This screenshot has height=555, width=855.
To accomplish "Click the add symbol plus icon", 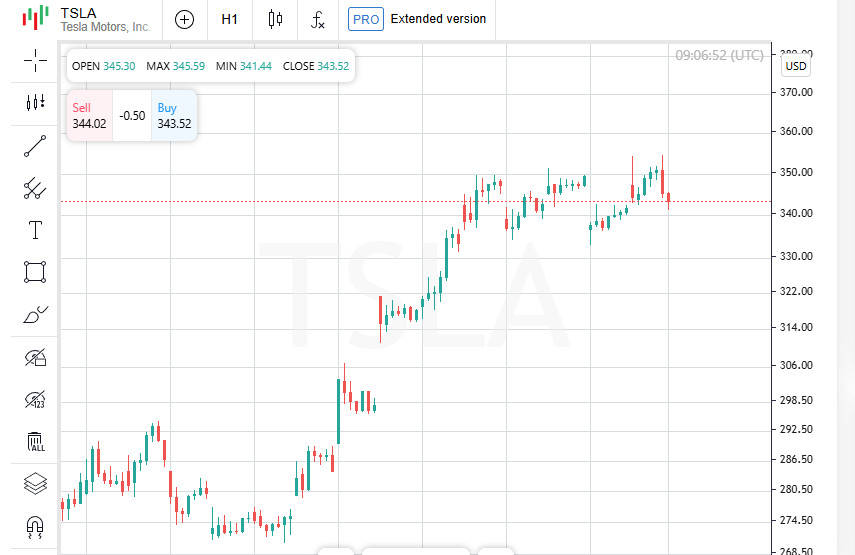I will (184, 20).
